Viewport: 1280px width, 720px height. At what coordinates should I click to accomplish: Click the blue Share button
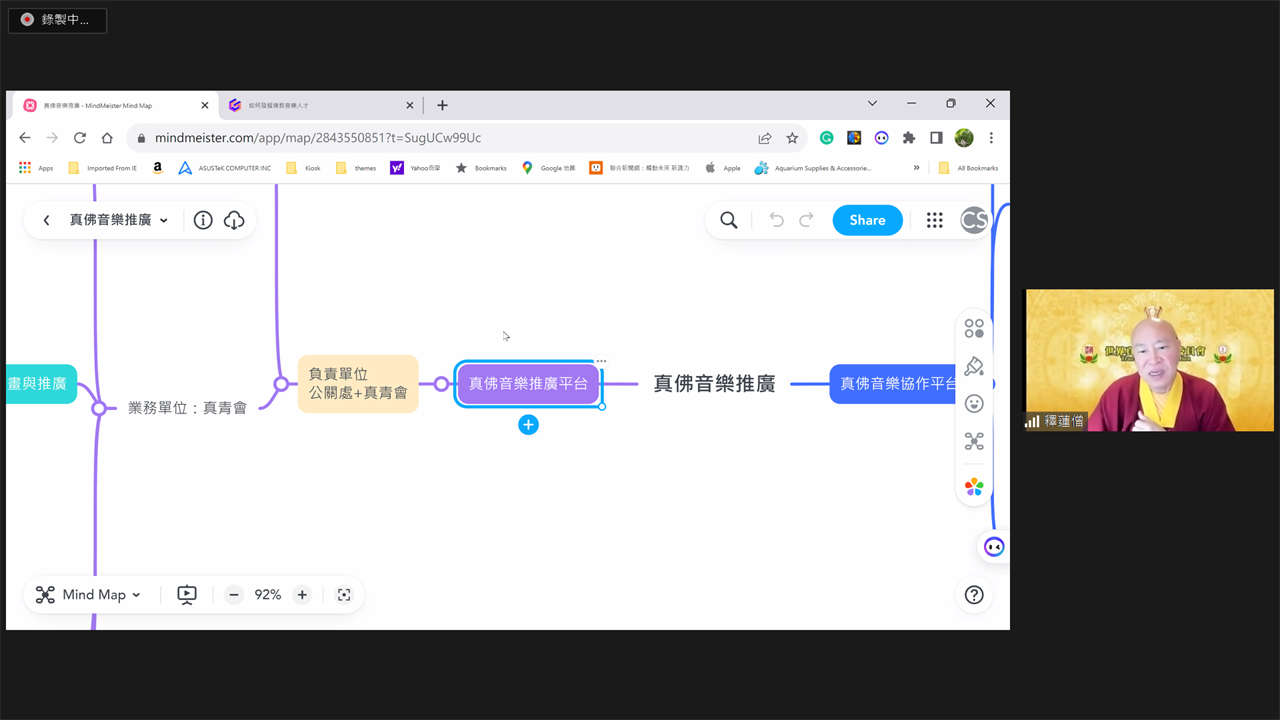point(867,220)
